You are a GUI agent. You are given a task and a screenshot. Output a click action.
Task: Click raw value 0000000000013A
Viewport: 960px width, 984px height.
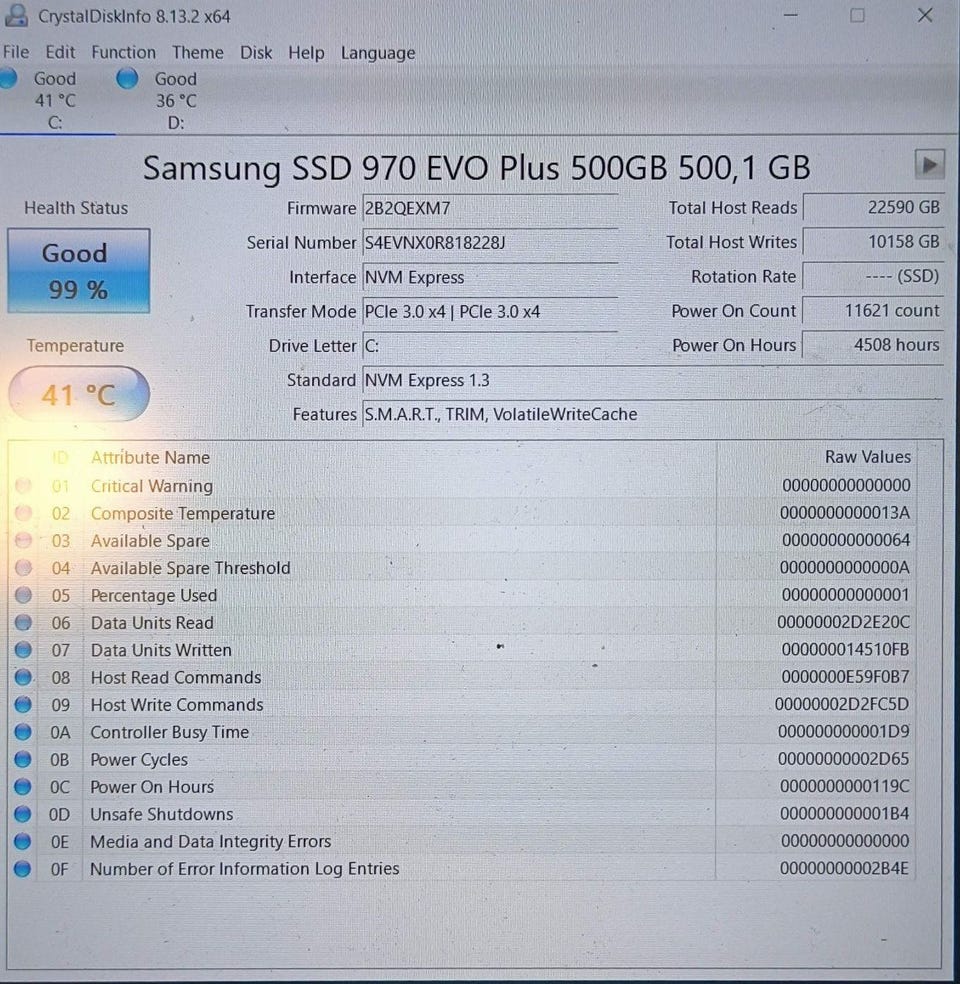click(x=845, y=513)
